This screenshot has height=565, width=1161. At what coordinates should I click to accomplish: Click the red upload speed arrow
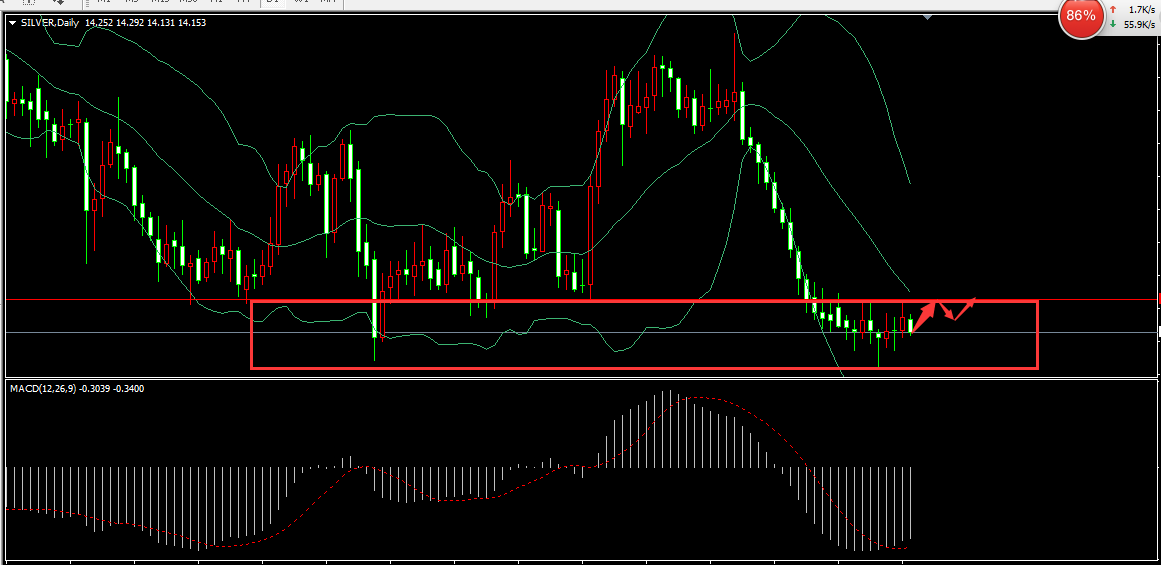(x=1113, y=9)
